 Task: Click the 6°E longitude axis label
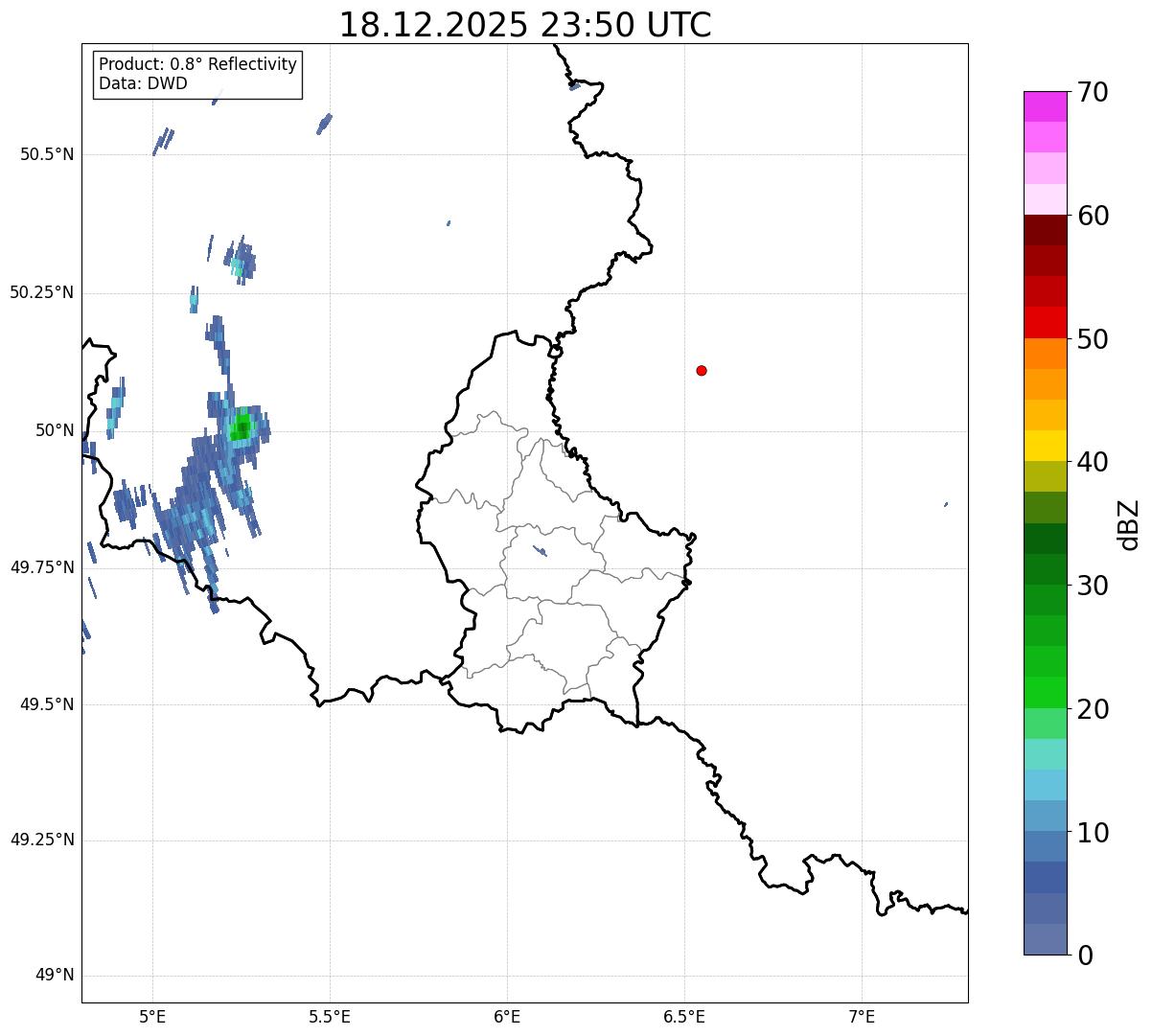507,1016
